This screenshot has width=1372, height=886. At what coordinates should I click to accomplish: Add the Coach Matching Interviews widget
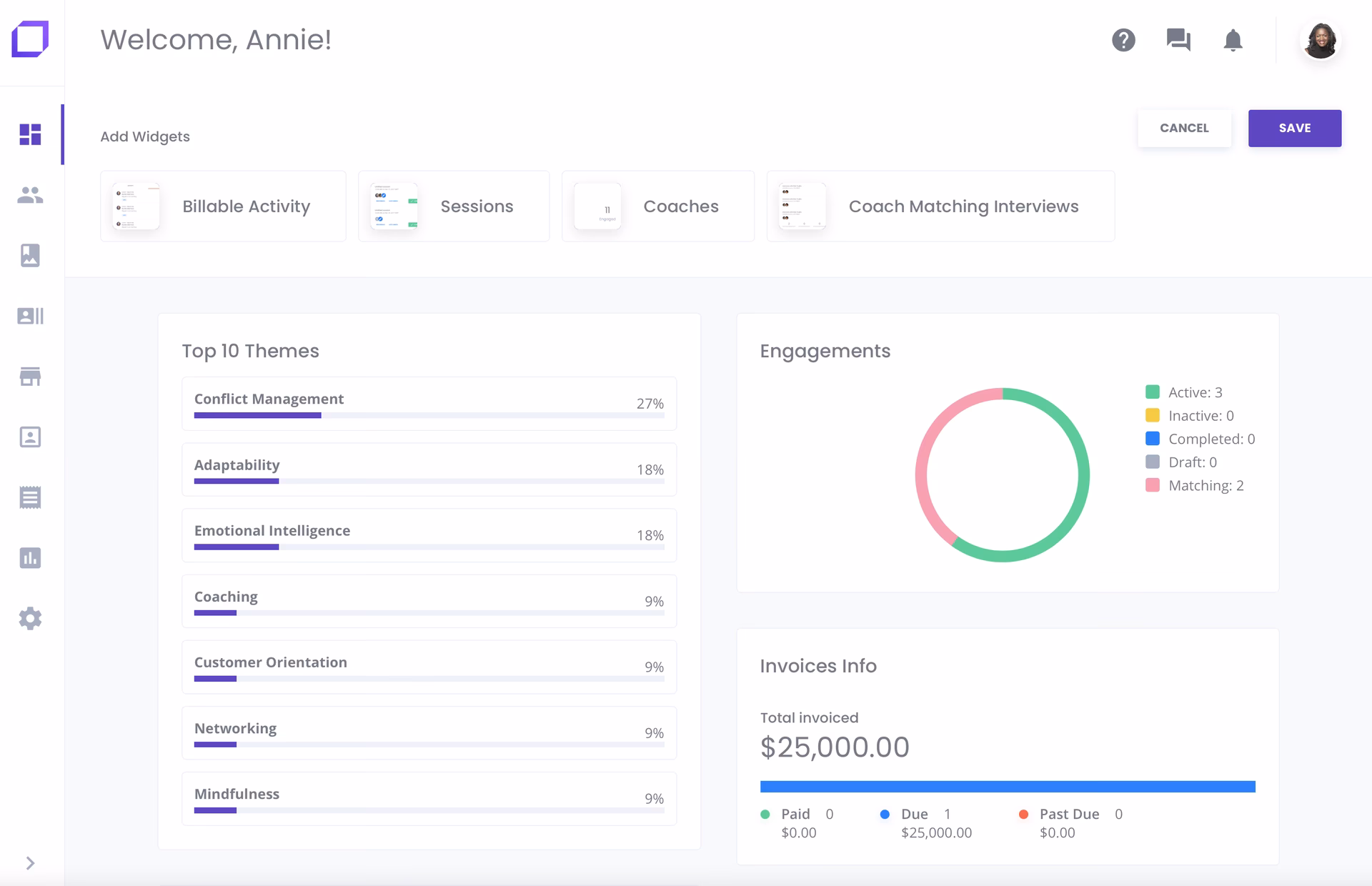click(x=940, y=206)
